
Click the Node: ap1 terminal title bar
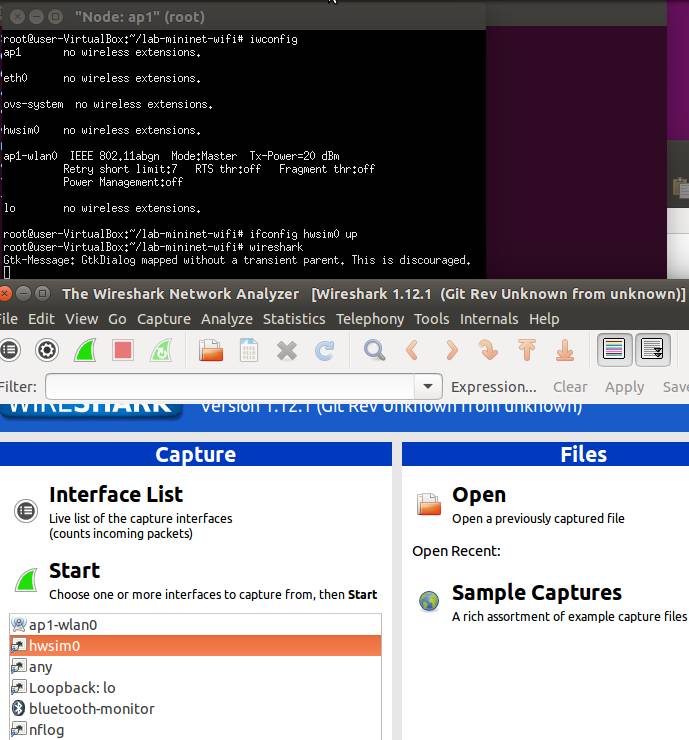click(243, 17)
